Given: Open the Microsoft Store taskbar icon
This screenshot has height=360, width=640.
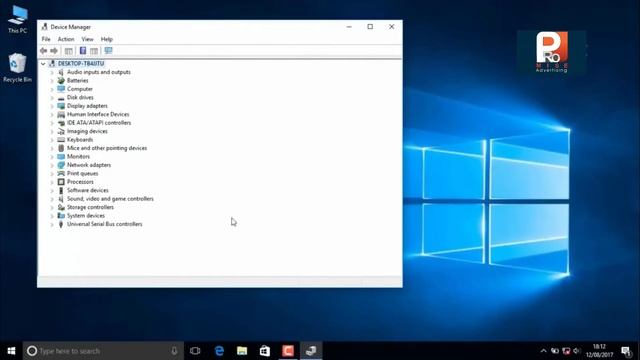Looking at the screenshot, I should pos(265,351).
